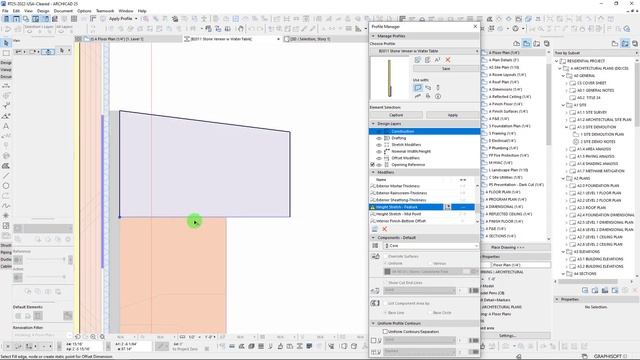The height and width of the screenshot is (360, 640).
Task: Open the Teamwork menu
Action: (x=105, y=11)
